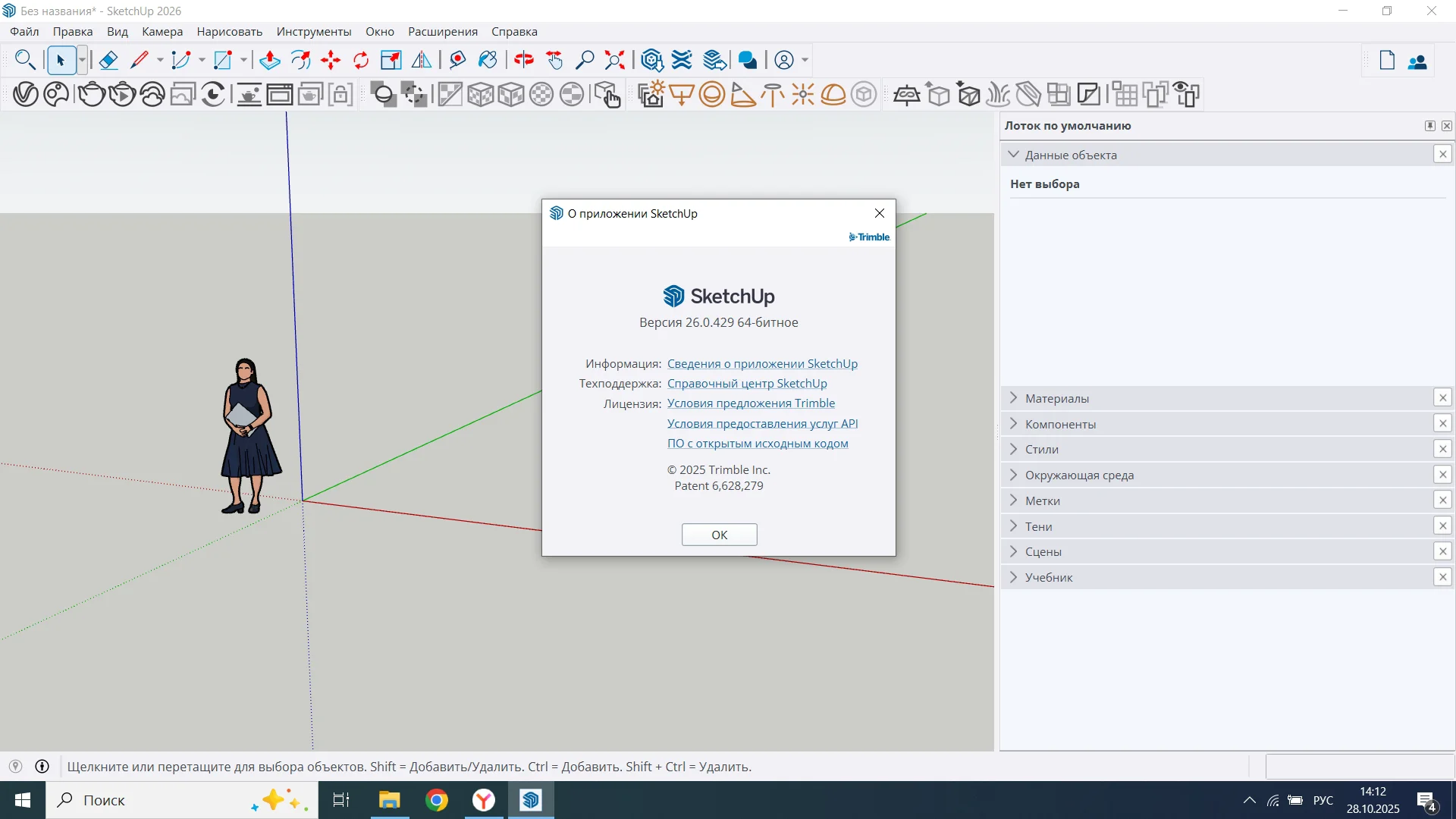
Task: Start V-Ray Interactive Render teapot
Action: coord(122,94)
